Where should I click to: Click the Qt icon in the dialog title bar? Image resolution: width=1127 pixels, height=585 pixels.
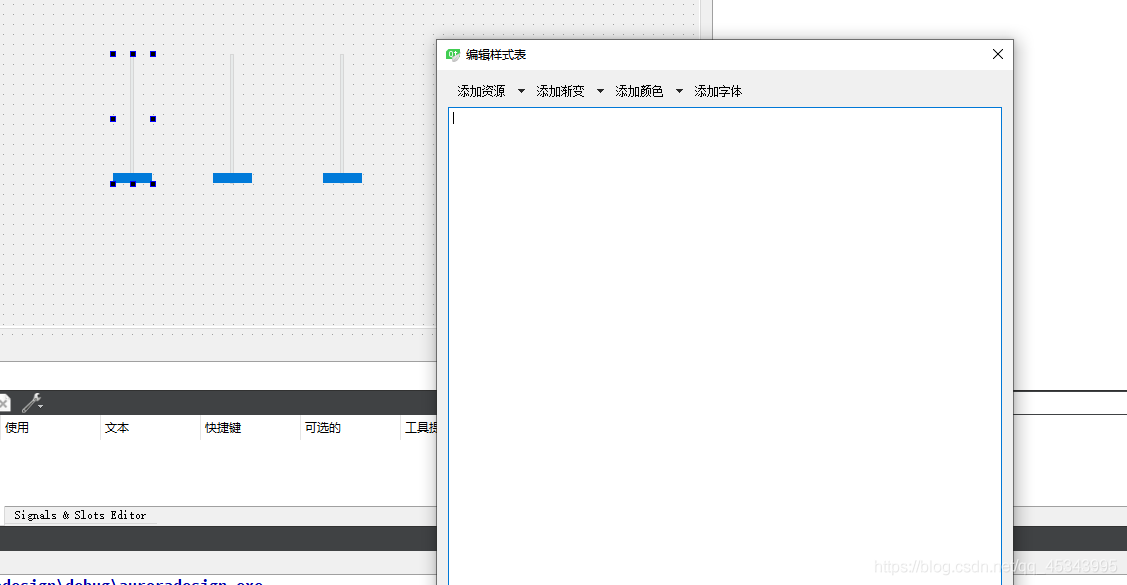click(x=452, y=55)
